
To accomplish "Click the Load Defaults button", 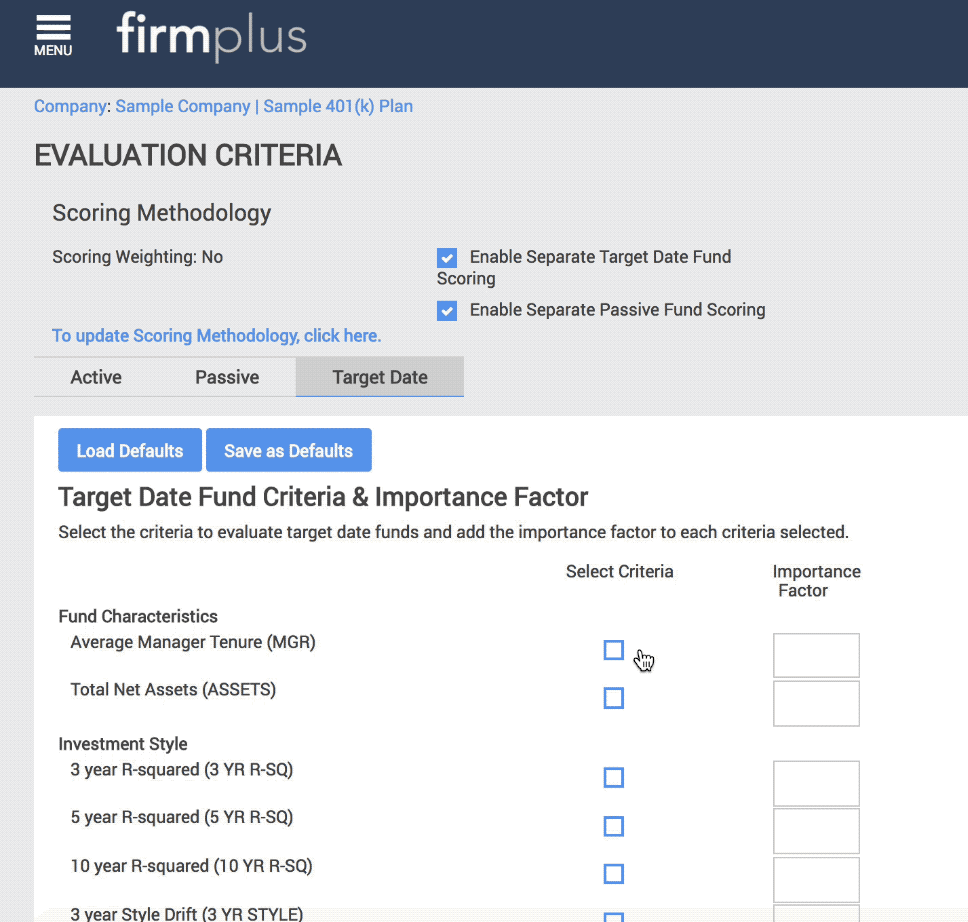I will pyautogui.click(x=130, y=450).
